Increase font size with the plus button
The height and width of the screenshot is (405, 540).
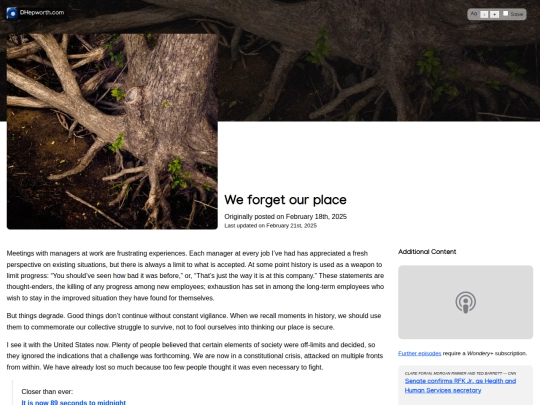tap(495, 14)
